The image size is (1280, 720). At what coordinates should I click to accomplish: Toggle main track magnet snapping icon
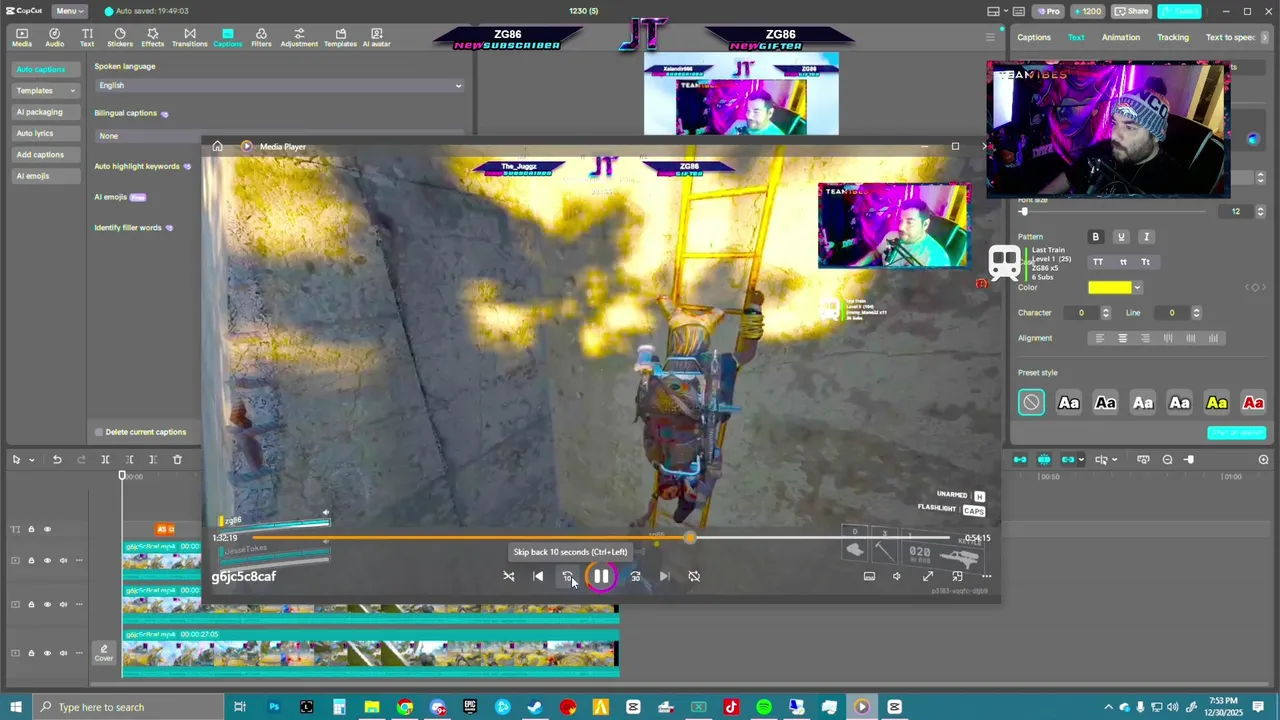(1020, 460)
